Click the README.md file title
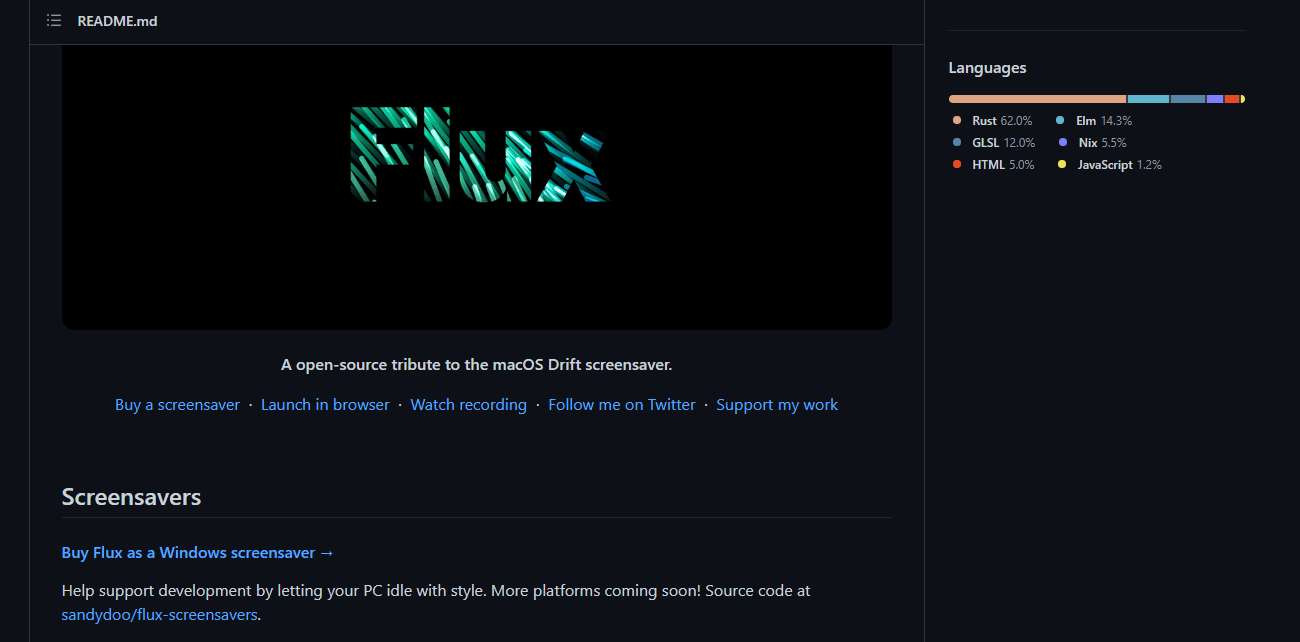 (x=117, y=21)
